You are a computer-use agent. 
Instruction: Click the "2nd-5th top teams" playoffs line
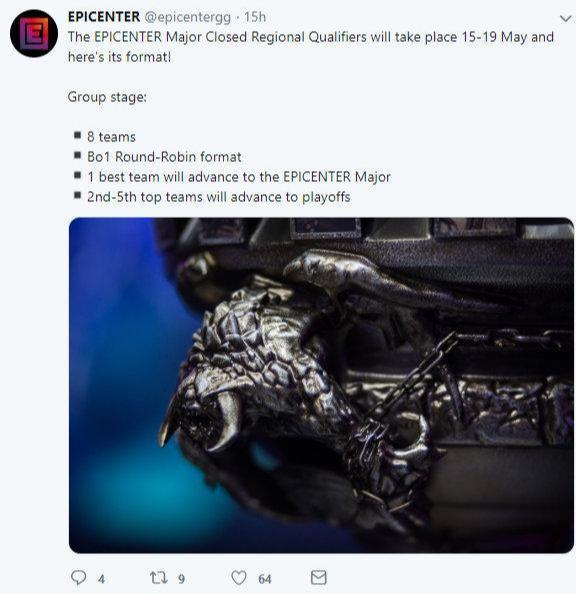point(219,197)
